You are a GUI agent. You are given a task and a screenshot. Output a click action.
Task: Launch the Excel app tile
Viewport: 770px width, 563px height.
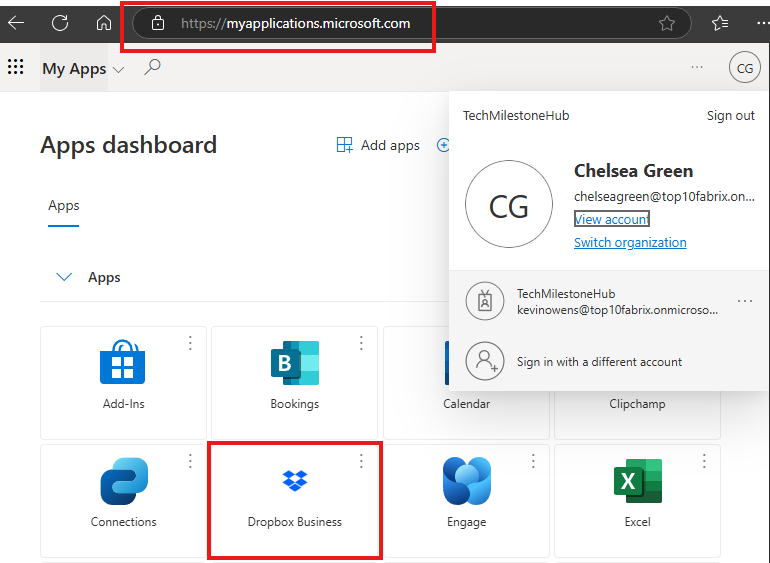(637, 501)
